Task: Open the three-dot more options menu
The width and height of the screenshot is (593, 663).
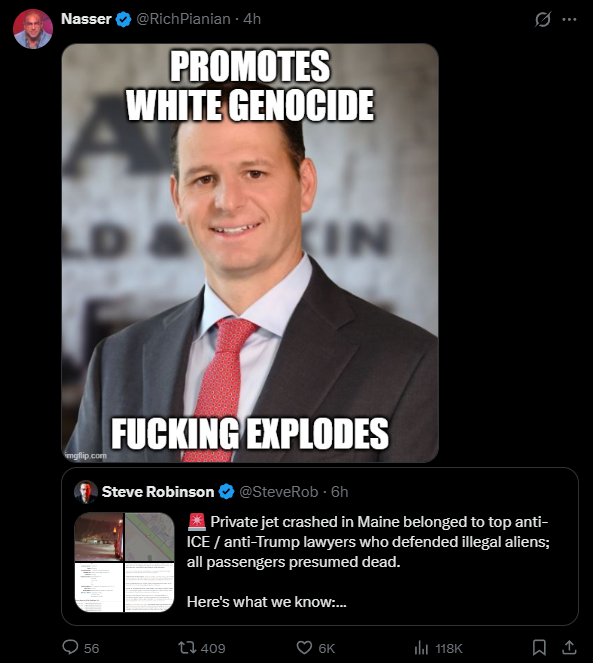Action: (569, 19)
